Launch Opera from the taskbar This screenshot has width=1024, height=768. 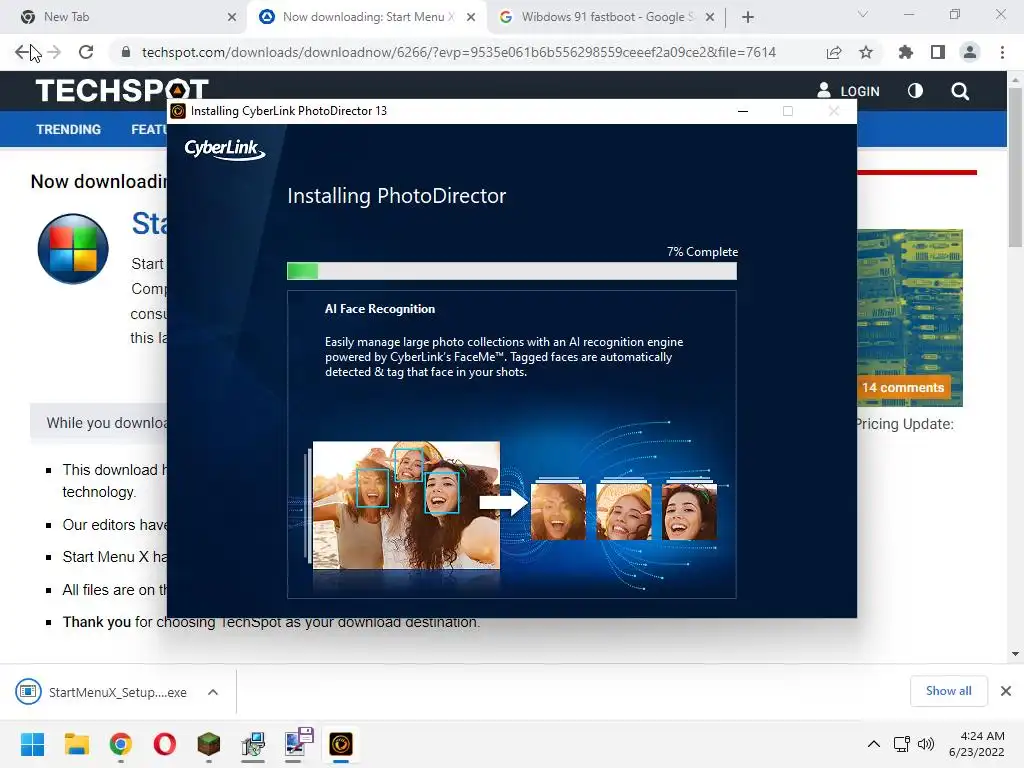(x=165, y=744)
